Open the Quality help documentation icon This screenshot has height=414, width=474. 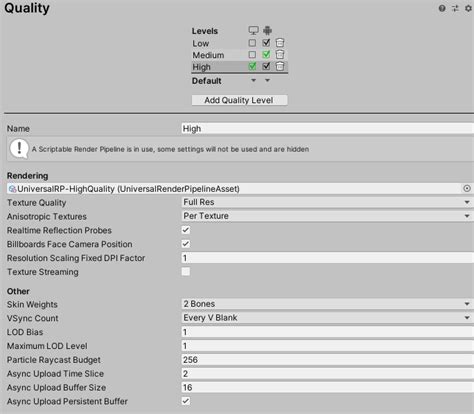(x=442, y=8)
